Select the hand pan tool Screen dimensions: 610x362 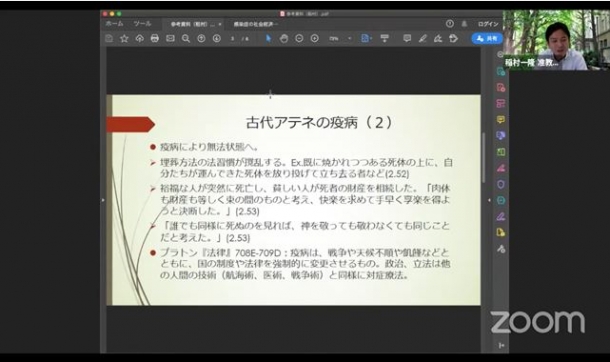[284, 38]
